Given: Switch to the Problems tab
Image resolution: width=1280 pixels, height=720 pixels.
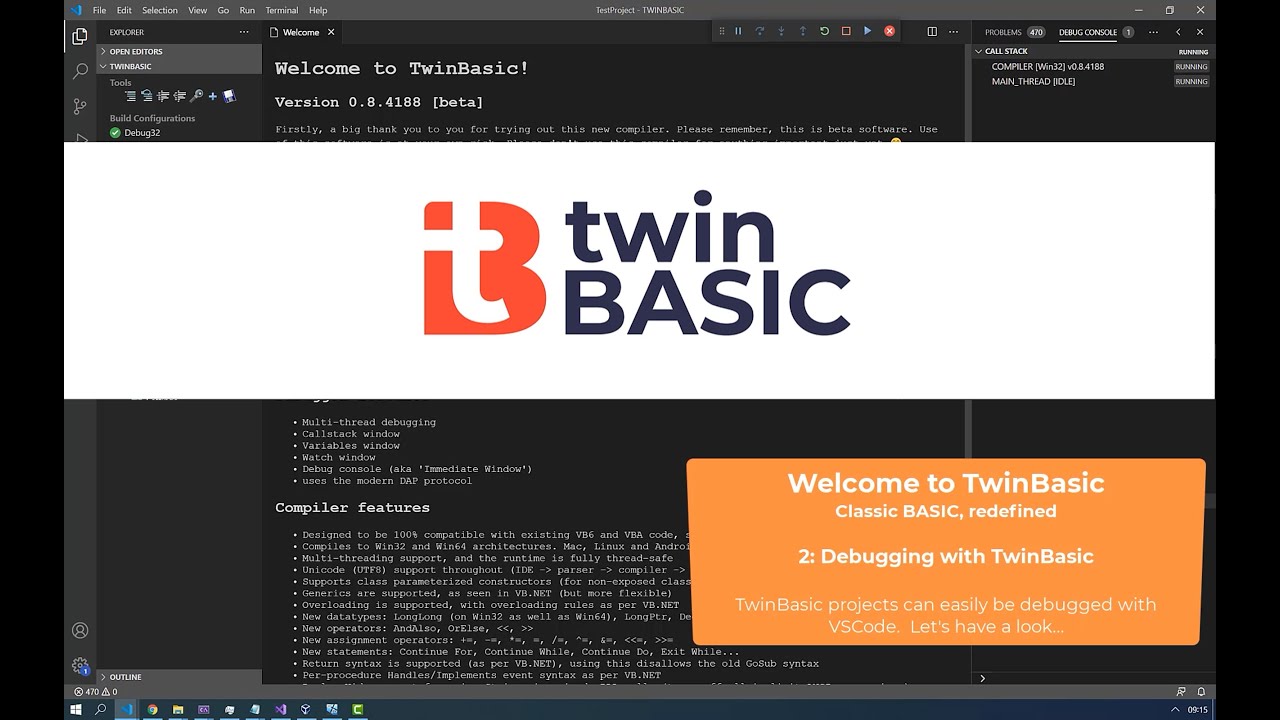Looking at the screenshot, I should coord(1014,32).
